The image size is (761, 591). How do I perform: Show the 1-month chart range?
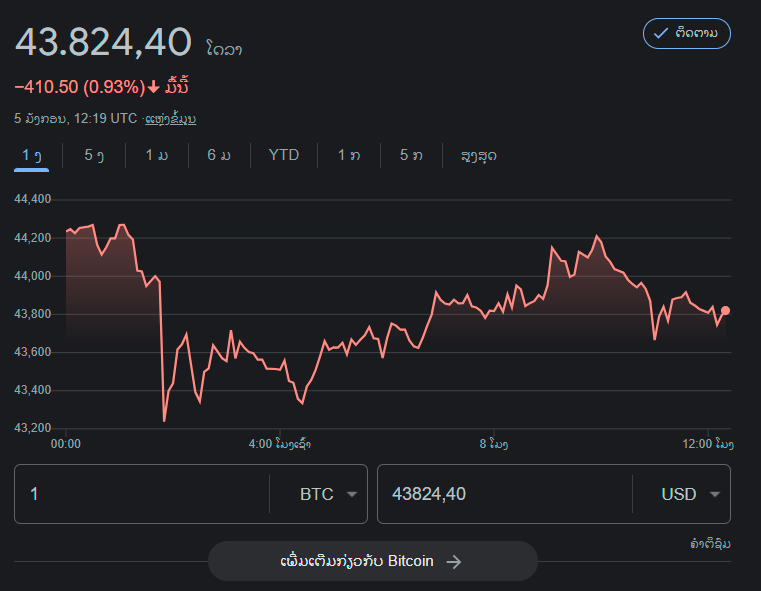pos(156,155)
